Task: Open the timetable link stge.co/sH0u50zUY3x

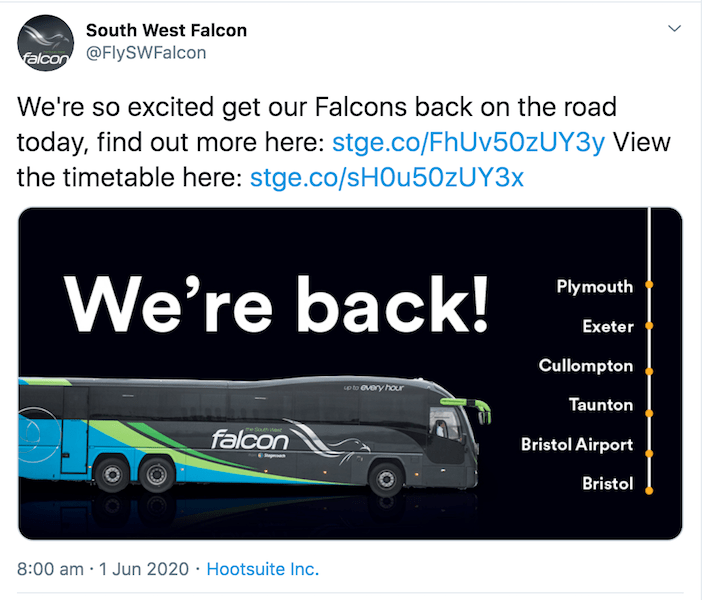Action: (x=387, y=177)
